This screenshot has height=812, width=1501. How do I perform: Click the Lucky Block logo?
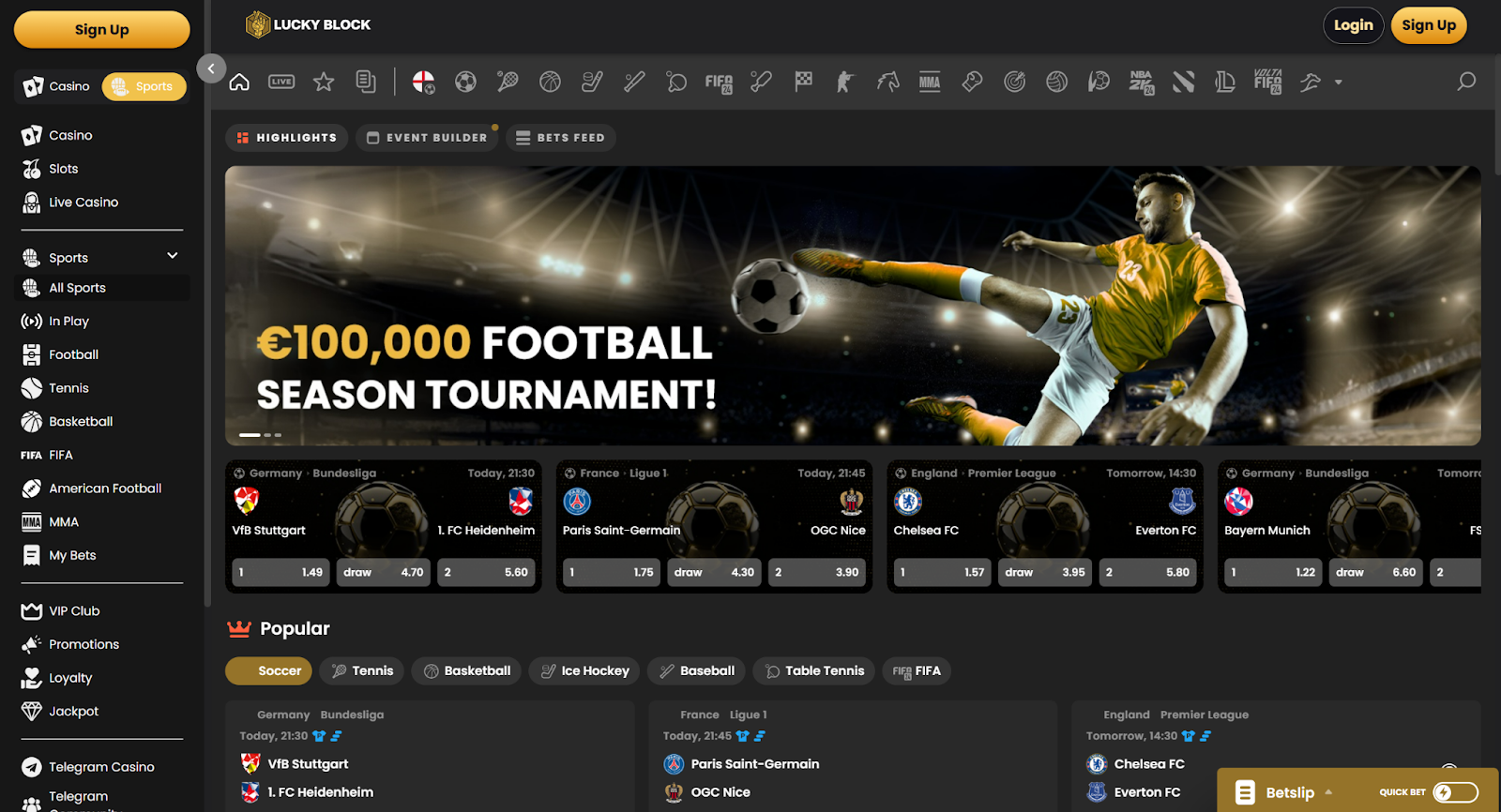pos(308,25)
